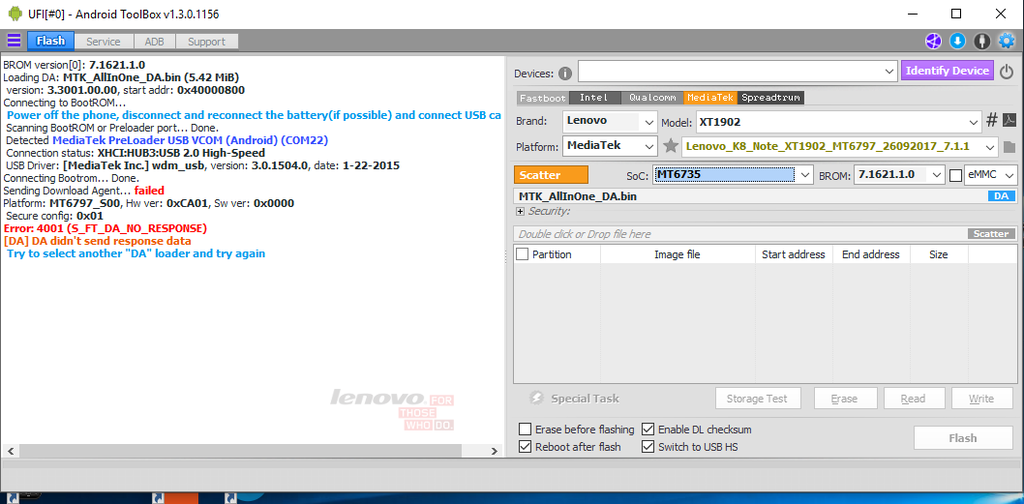The image size is (1024, 504).
Task: Expand the Security section
Action: tap(520, 212)
